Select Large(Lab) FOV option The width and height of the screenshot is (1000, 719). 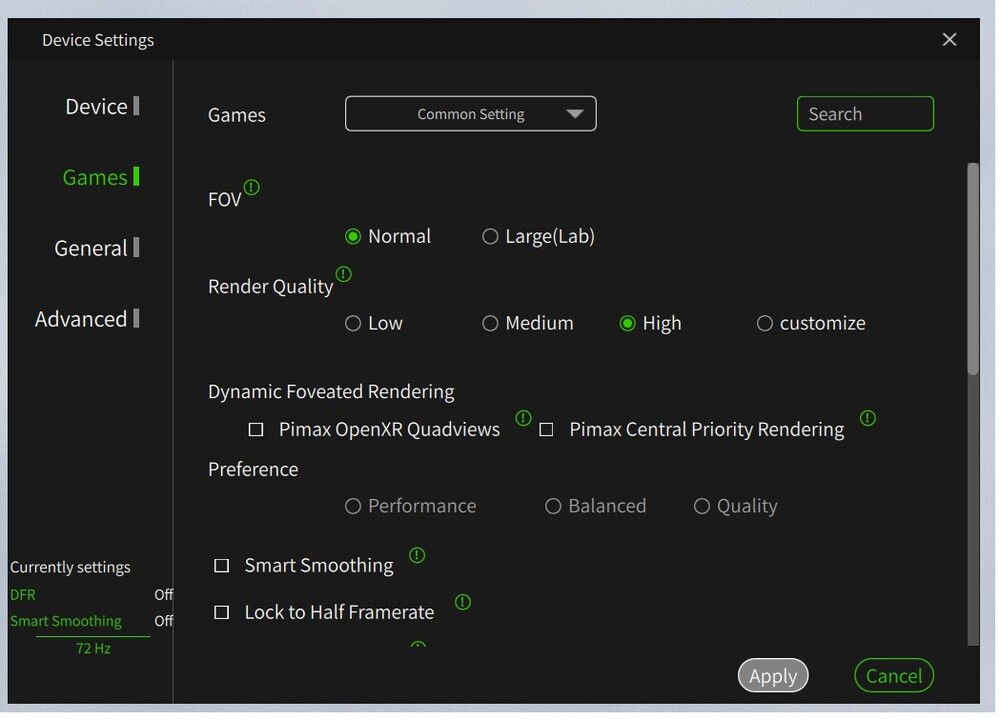[490, 237]
